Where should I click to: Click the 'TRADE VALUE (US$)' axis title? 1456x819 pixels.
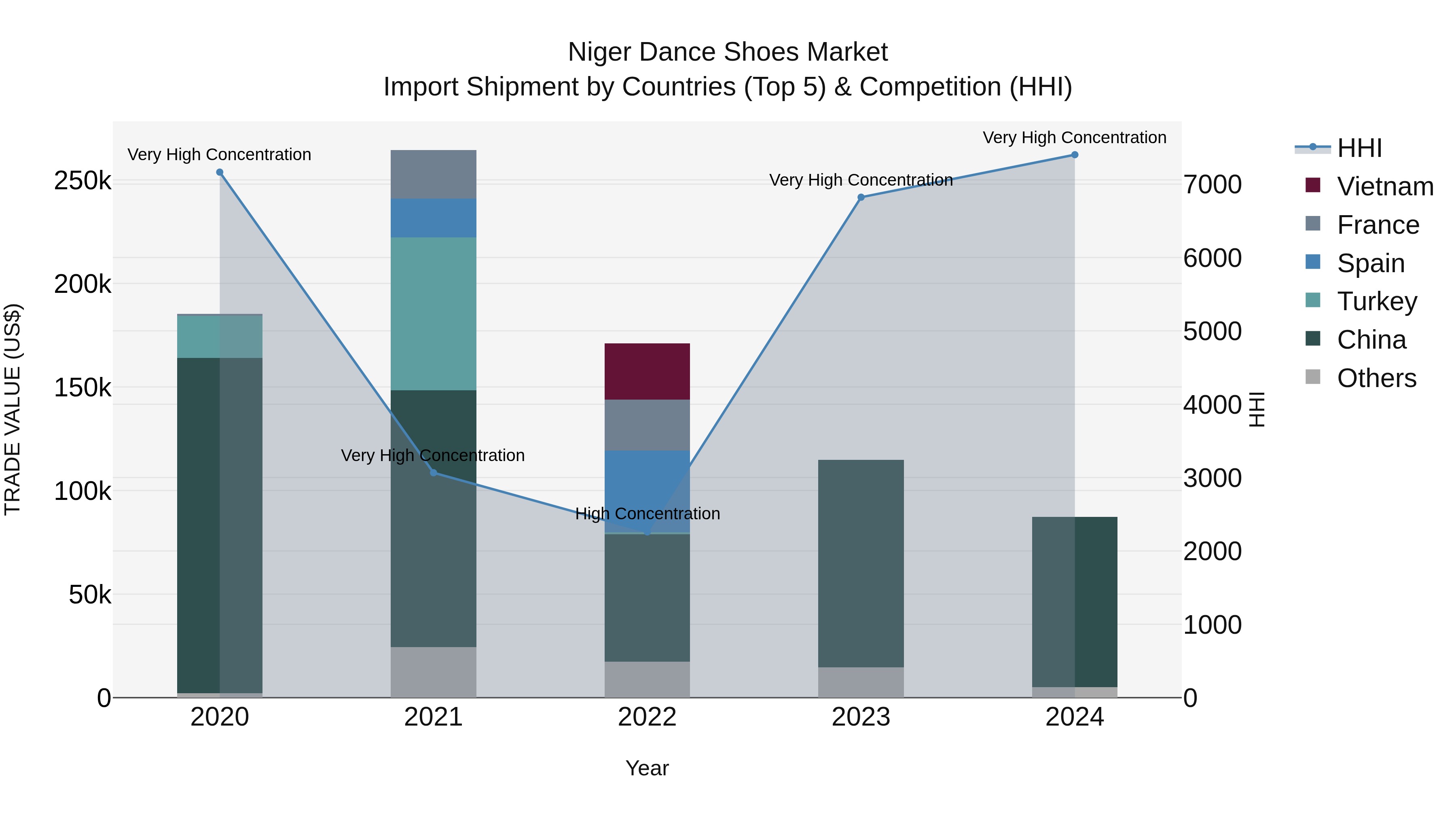[13, 409]
